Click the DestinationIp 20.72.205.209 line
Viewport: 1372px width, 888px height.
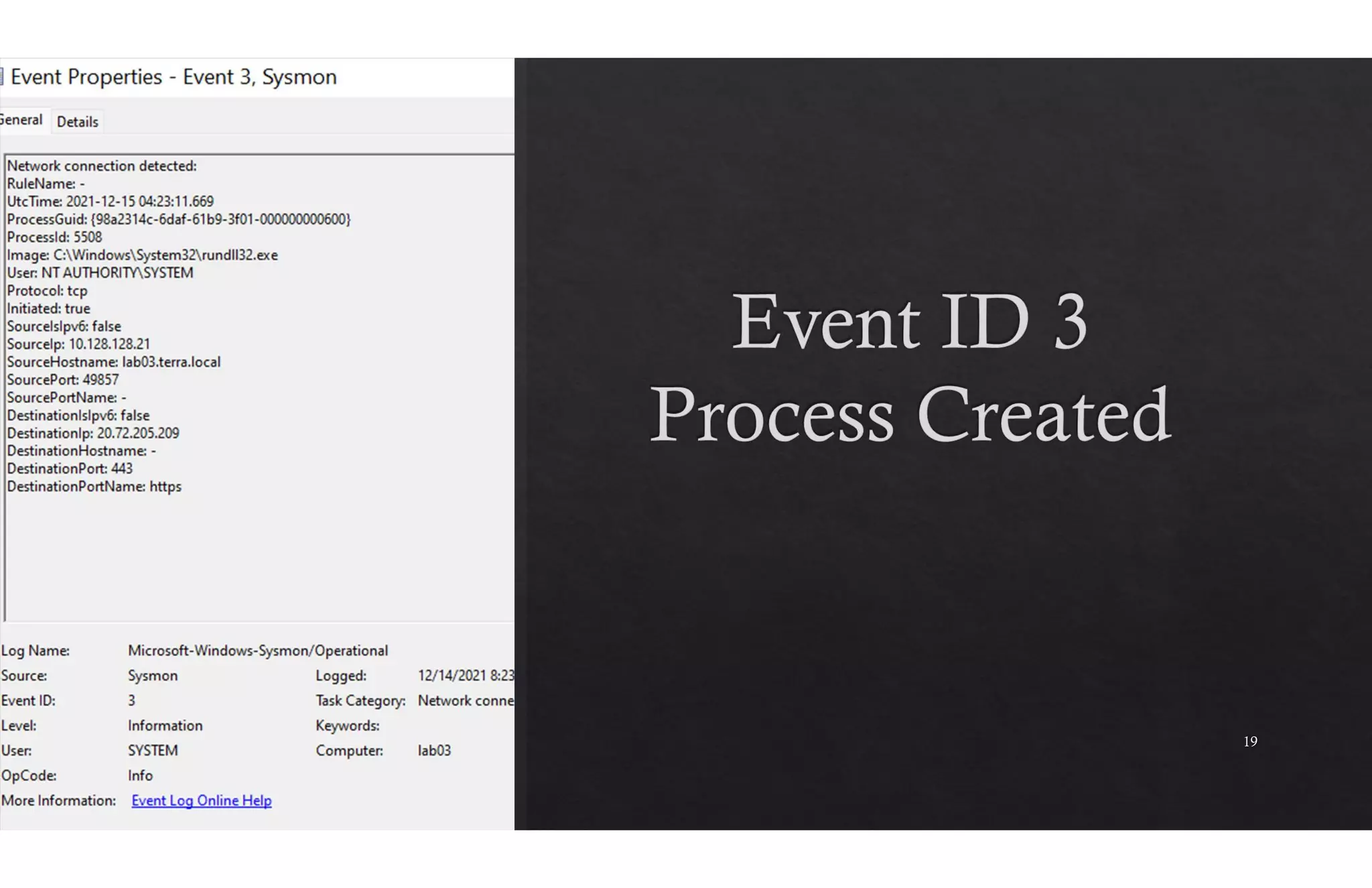tap(93, 433)
